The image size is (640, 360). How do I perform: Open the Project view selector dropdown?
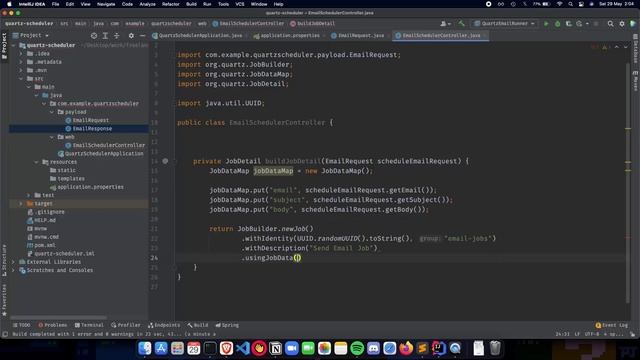[31, 36]
